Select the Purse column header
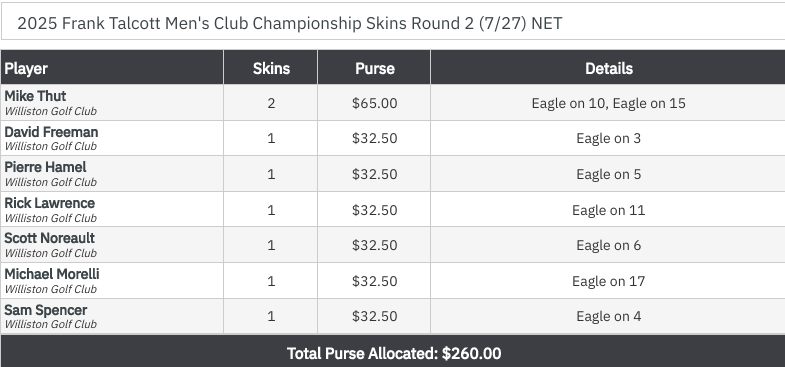This screenshot has height=367, width=785. 374,68
